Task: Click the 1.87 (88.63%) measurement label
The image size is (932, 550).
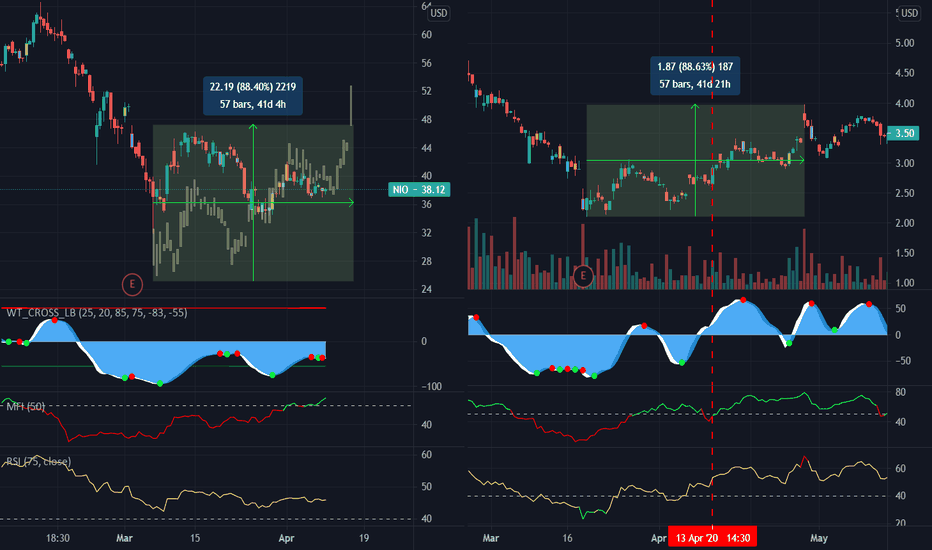Action: tap(695, 76)
